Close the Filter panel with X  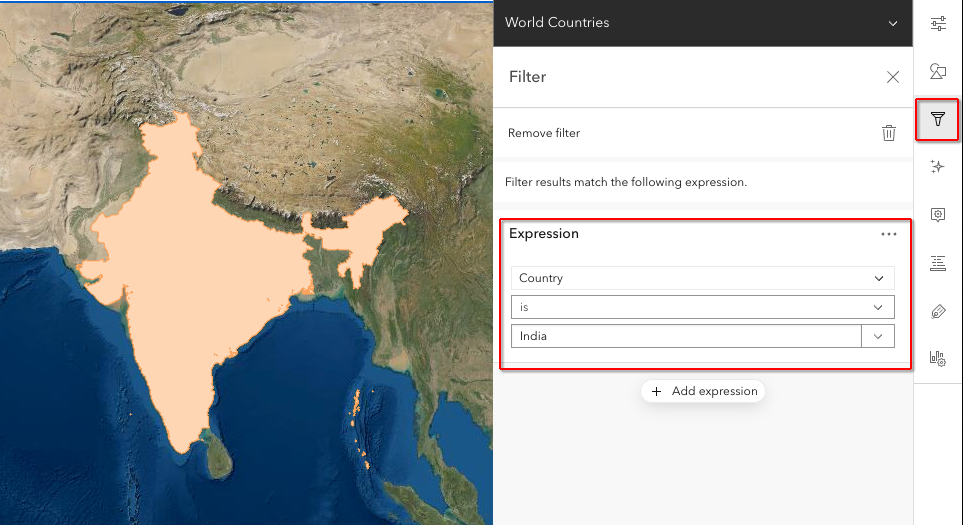point(892,77)
